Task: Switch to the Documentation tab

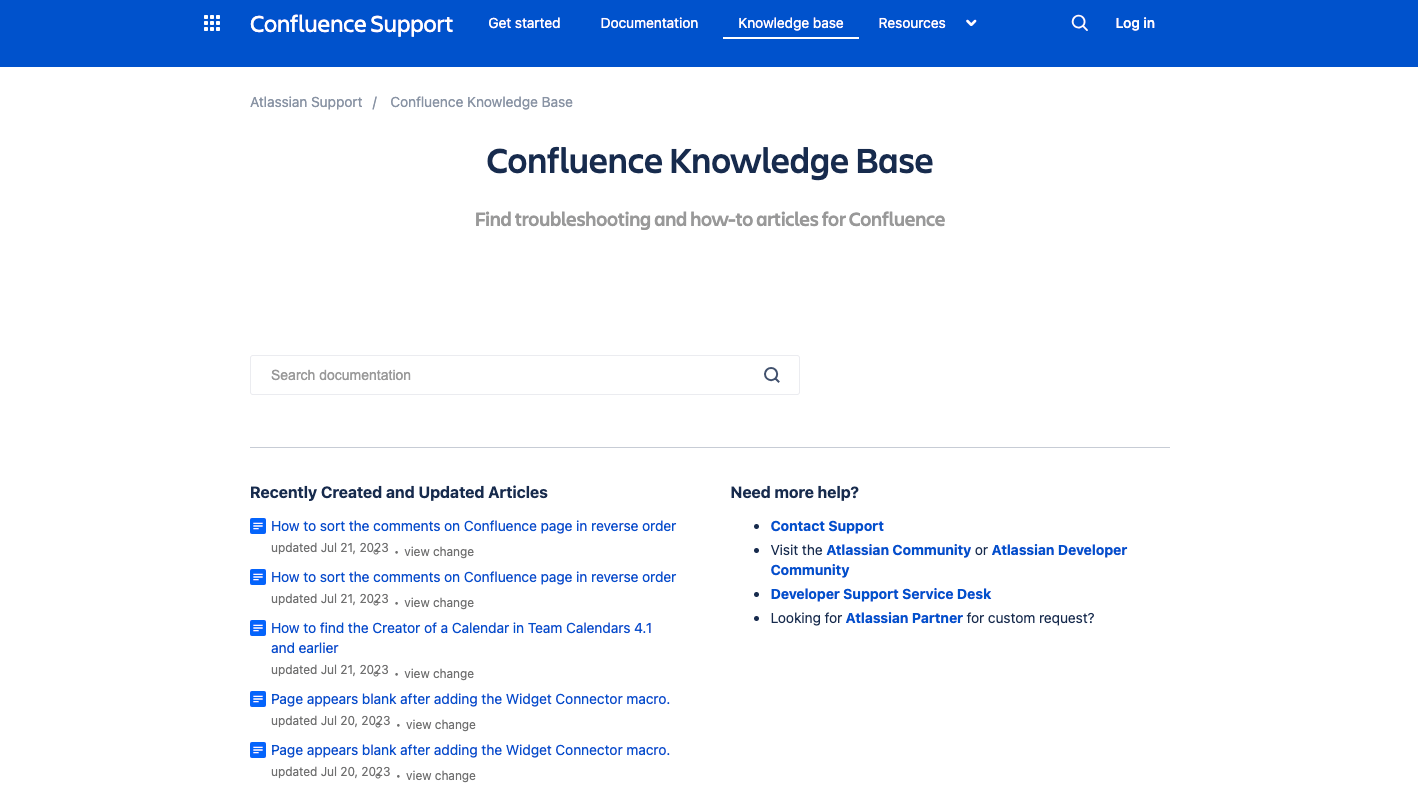Action: coord(648,22)
